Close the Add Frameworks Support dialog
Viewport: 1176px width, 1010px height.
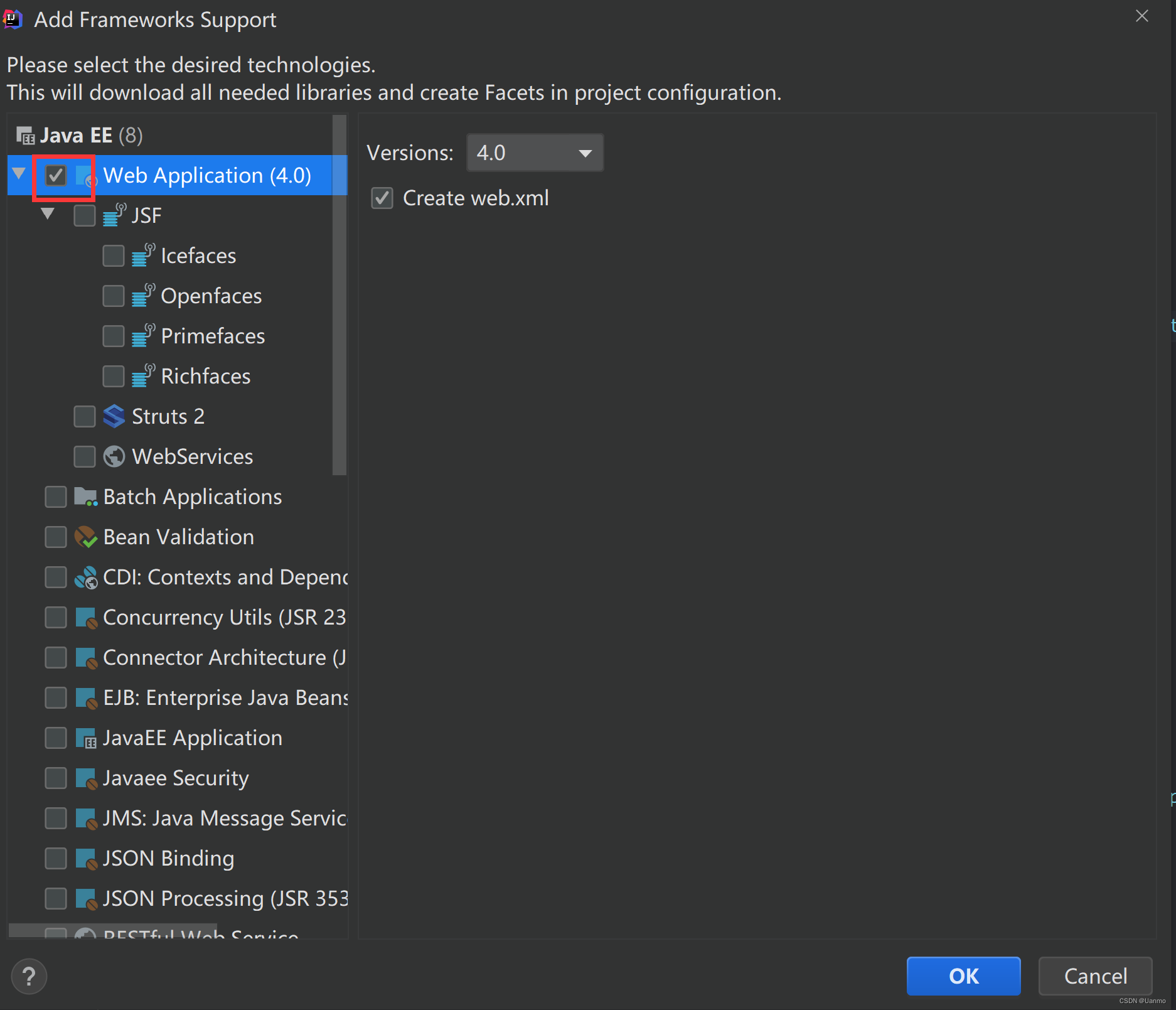[x=1142, y=16]
